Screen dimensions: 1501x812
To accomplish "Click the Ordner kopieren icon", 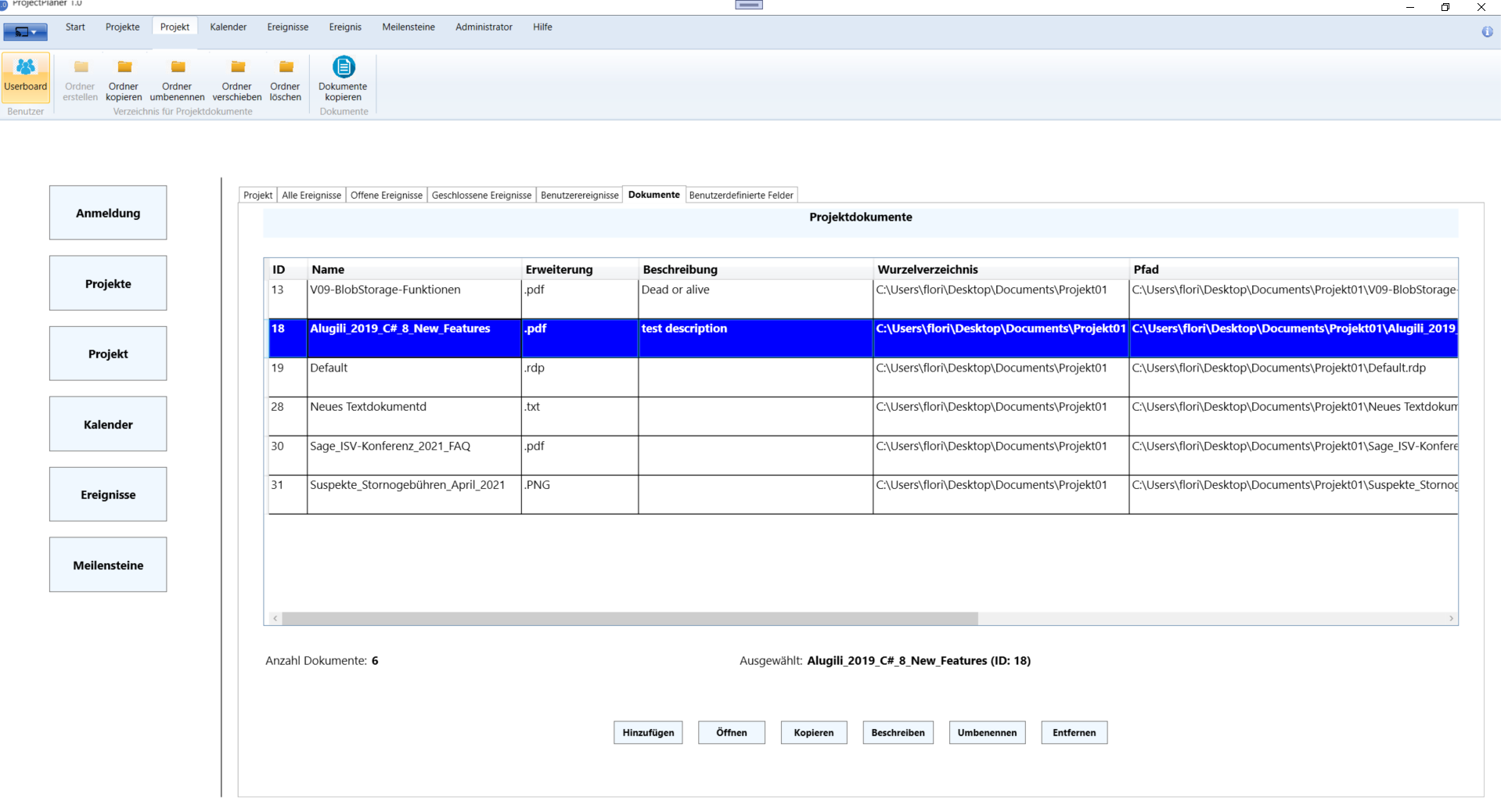I will tap(124, 79).
